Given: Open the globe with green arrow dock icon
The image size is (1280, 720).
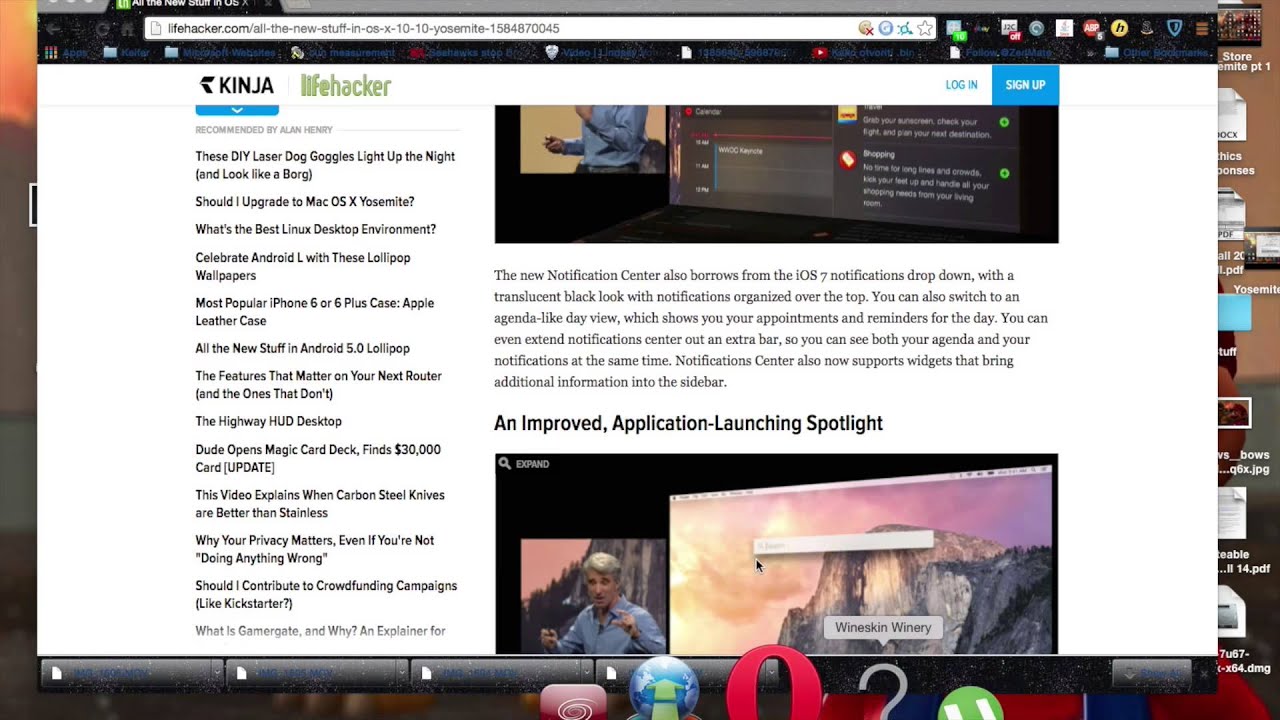Looking at the screenshot, I should pos(663,688).
